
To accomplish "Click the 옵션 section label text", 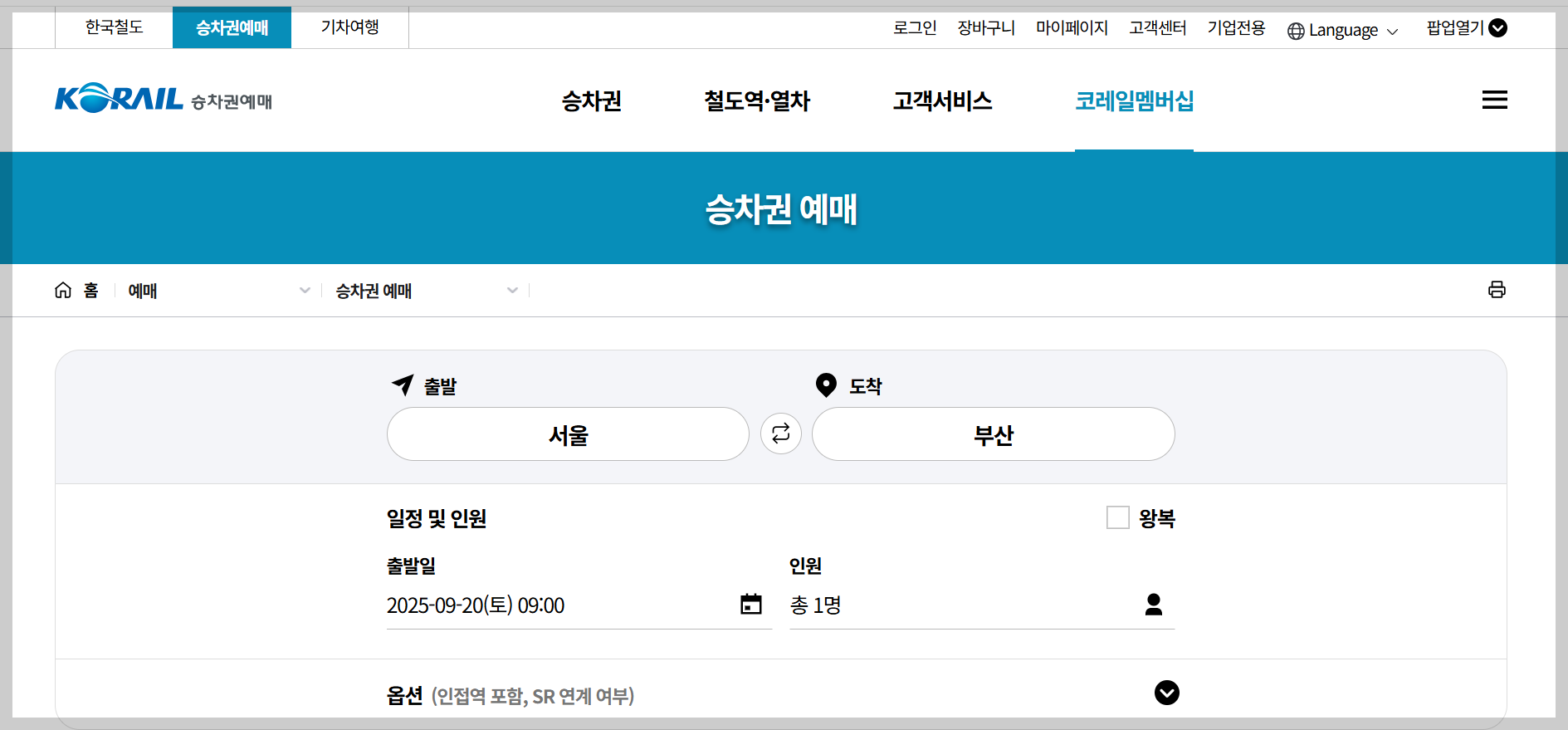I will [405, 696].
